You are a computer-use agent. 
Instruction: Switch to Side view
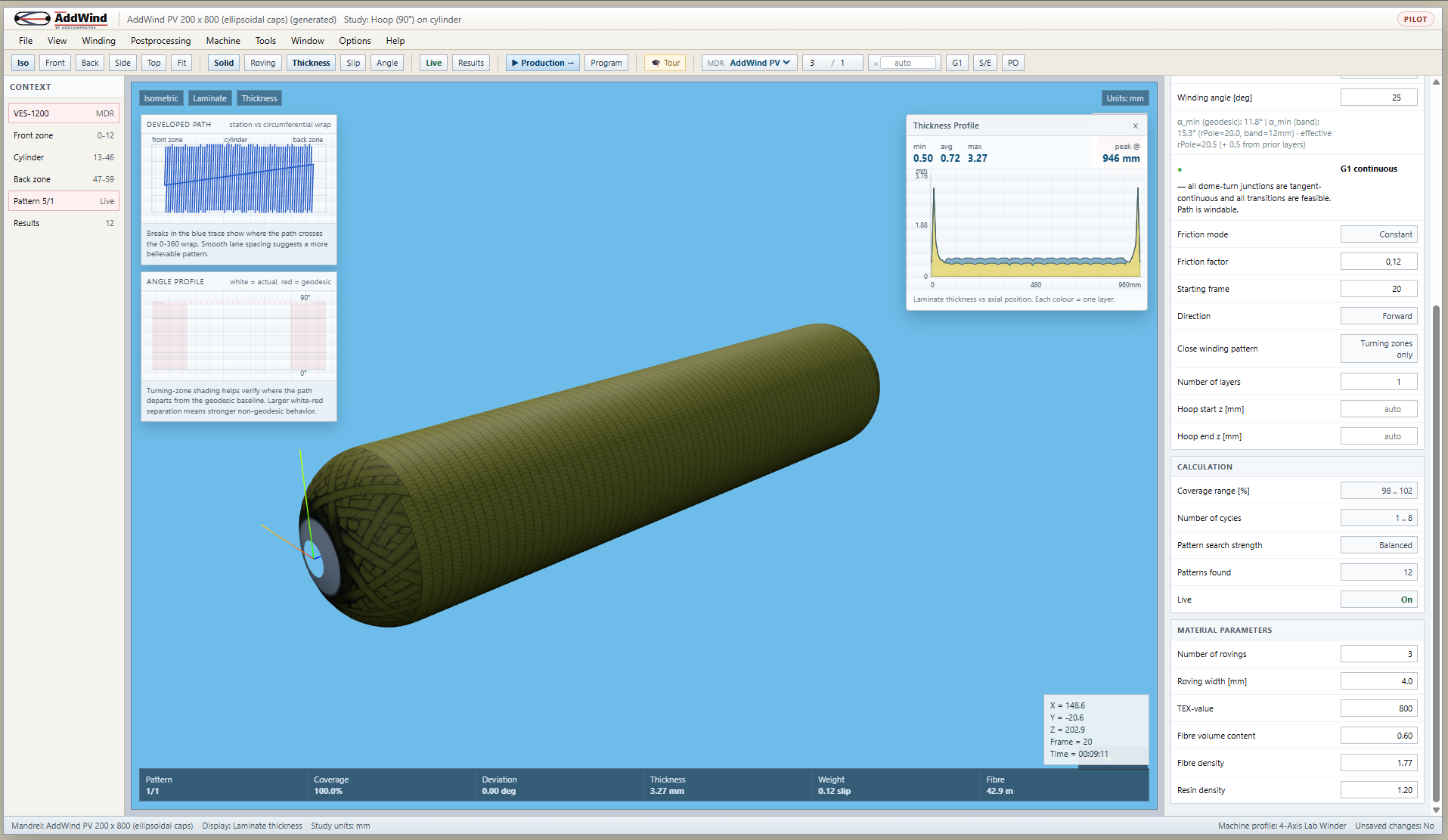(x=122, y=63)
